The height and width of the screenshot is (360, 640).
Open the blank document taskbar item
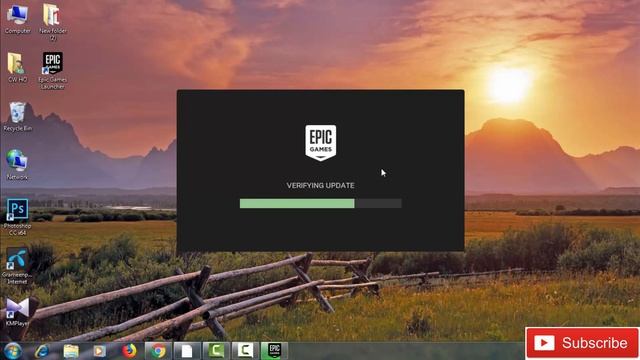pyautogui.click(x=187, y=351)
